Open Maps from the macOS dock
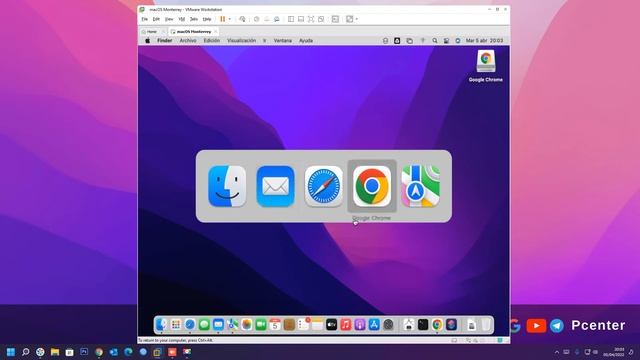This screenshot has width=640, height=360. tap(233, 325)
